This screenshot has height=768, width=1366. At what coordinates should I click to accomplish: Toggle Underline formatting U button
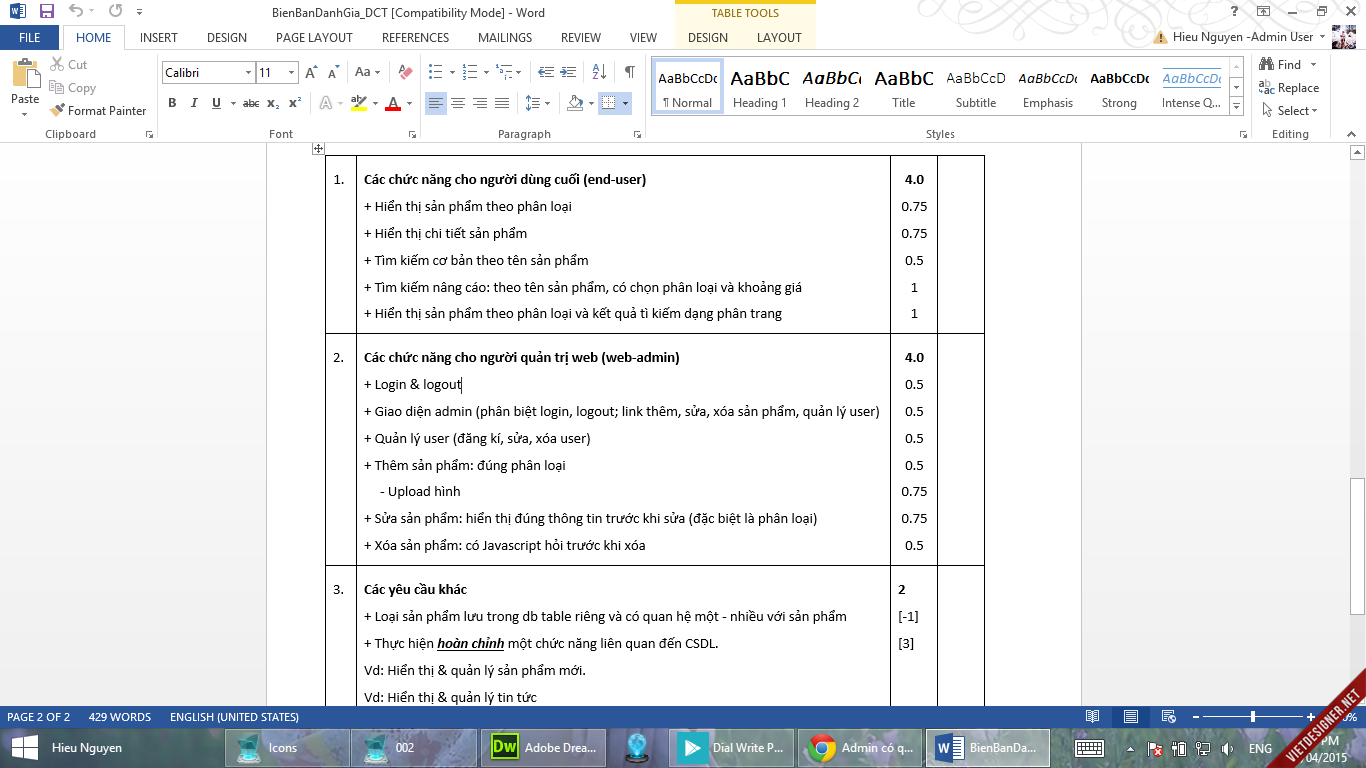pos(216,103)
